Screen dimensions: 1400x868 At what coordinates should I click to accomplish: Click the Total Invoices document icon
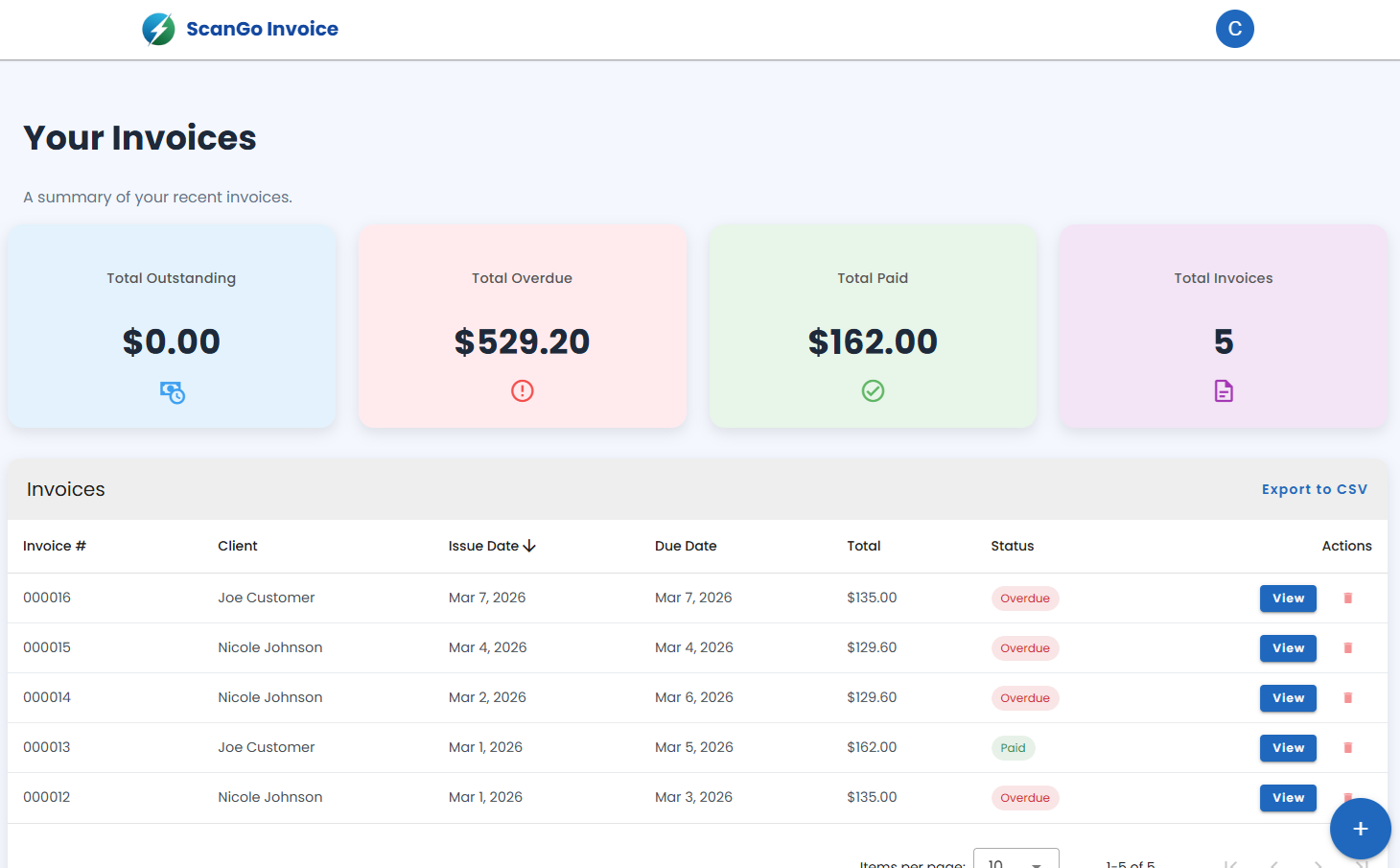[1224, 390]
